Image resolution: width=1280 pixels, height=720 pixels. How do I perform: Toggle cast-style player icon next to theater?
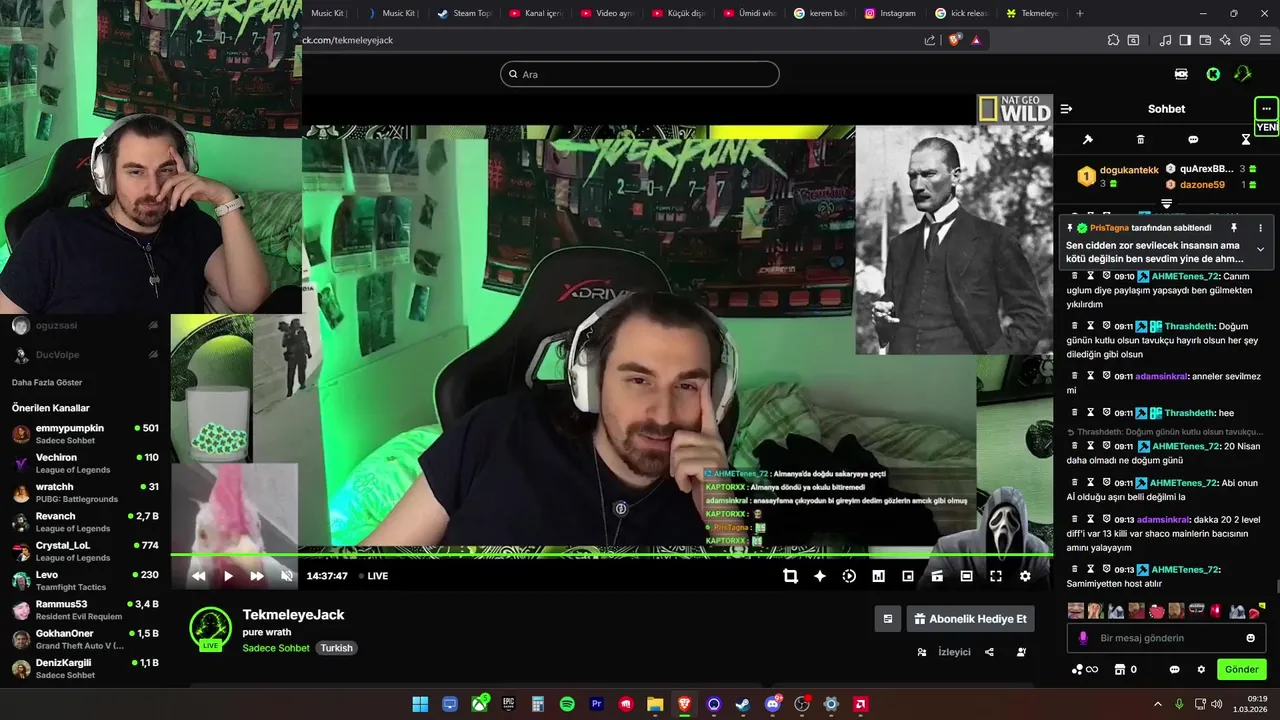click(x=937, y=576)
